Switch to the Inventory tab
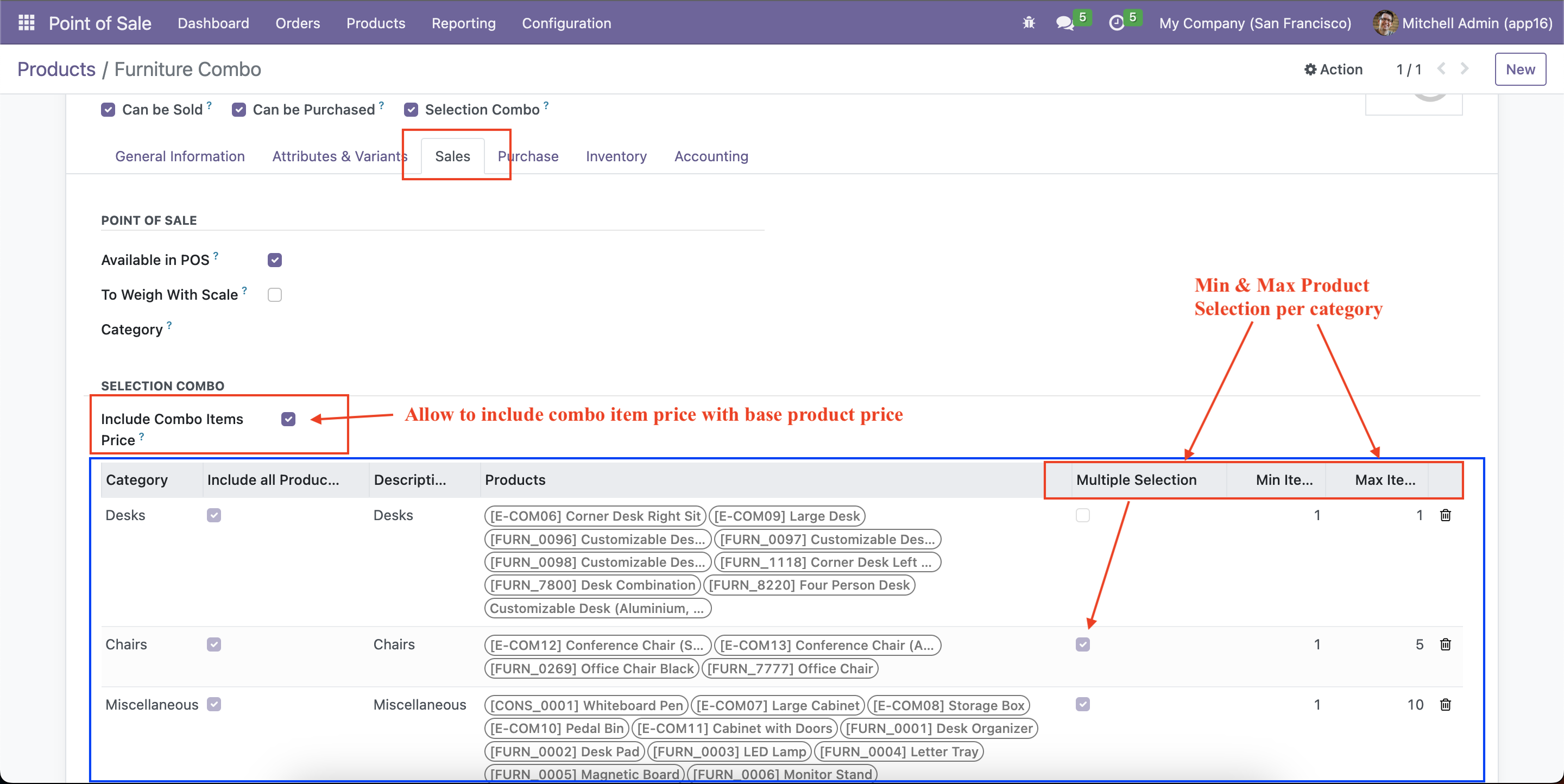This screenshot has width=1564, height=784. click(616, 156)
